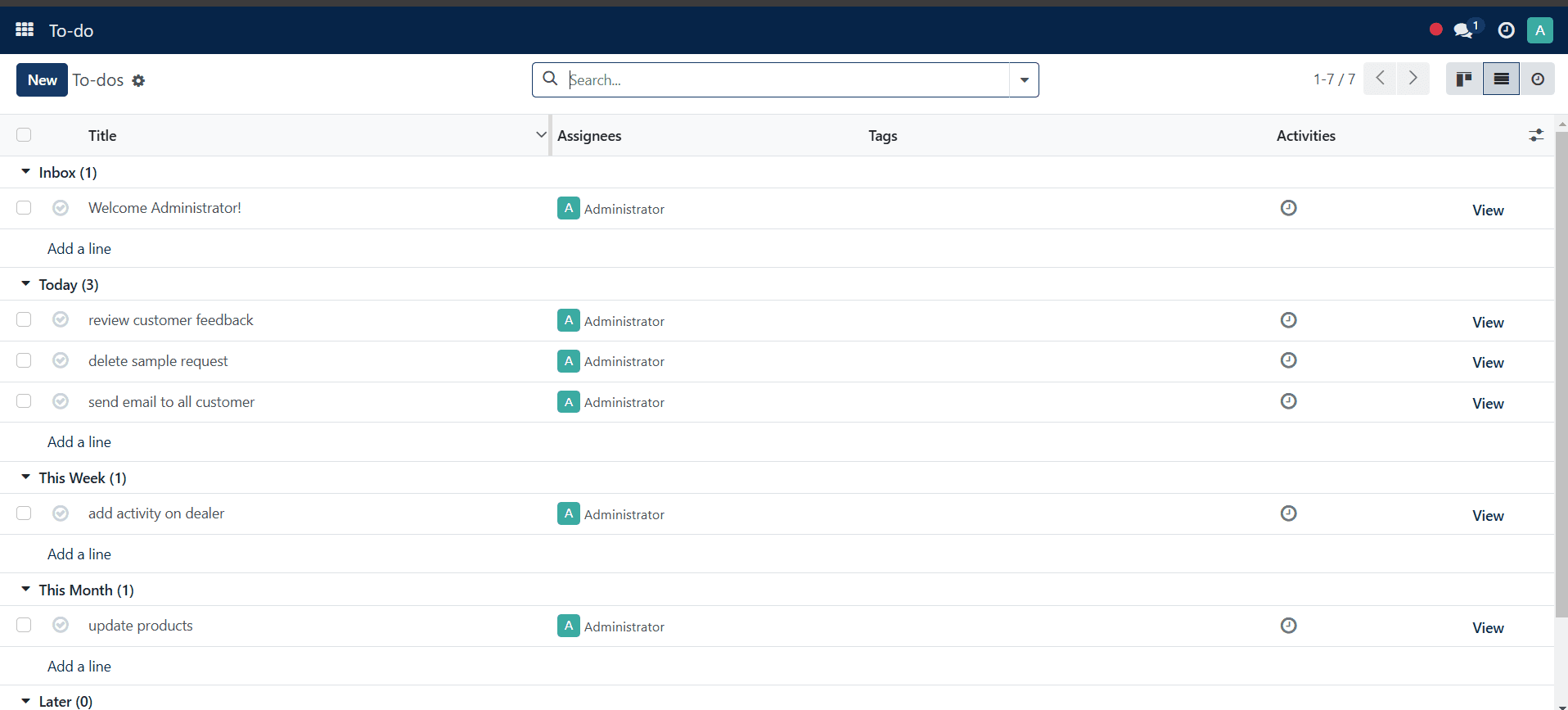Open the conversations chat icon
This screenshot has width=1568, height=710.
[x=1464, y=30]
